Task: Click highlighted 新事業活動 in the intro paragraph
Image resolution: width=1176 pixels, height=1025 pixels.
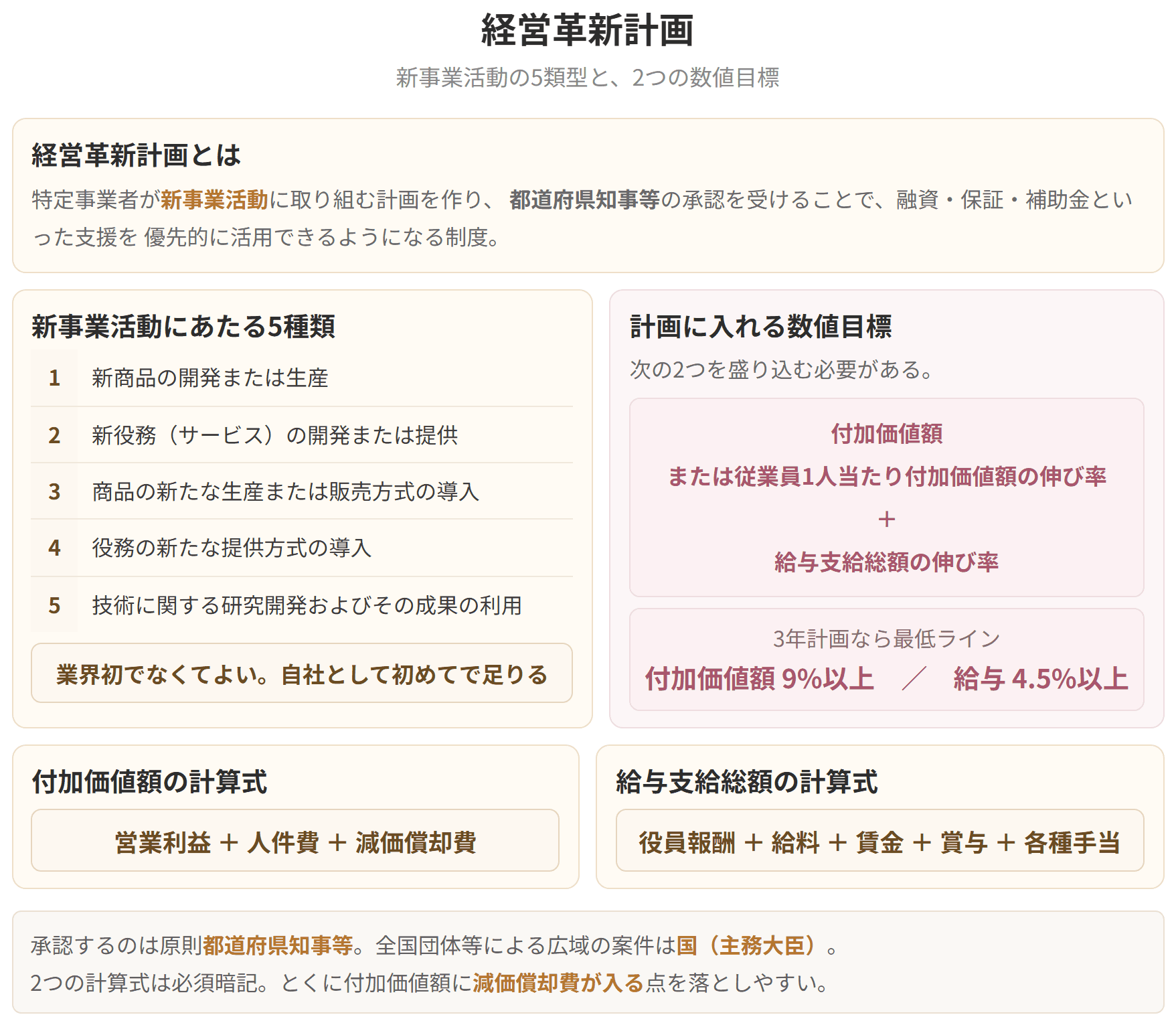Action: (214, 200)
